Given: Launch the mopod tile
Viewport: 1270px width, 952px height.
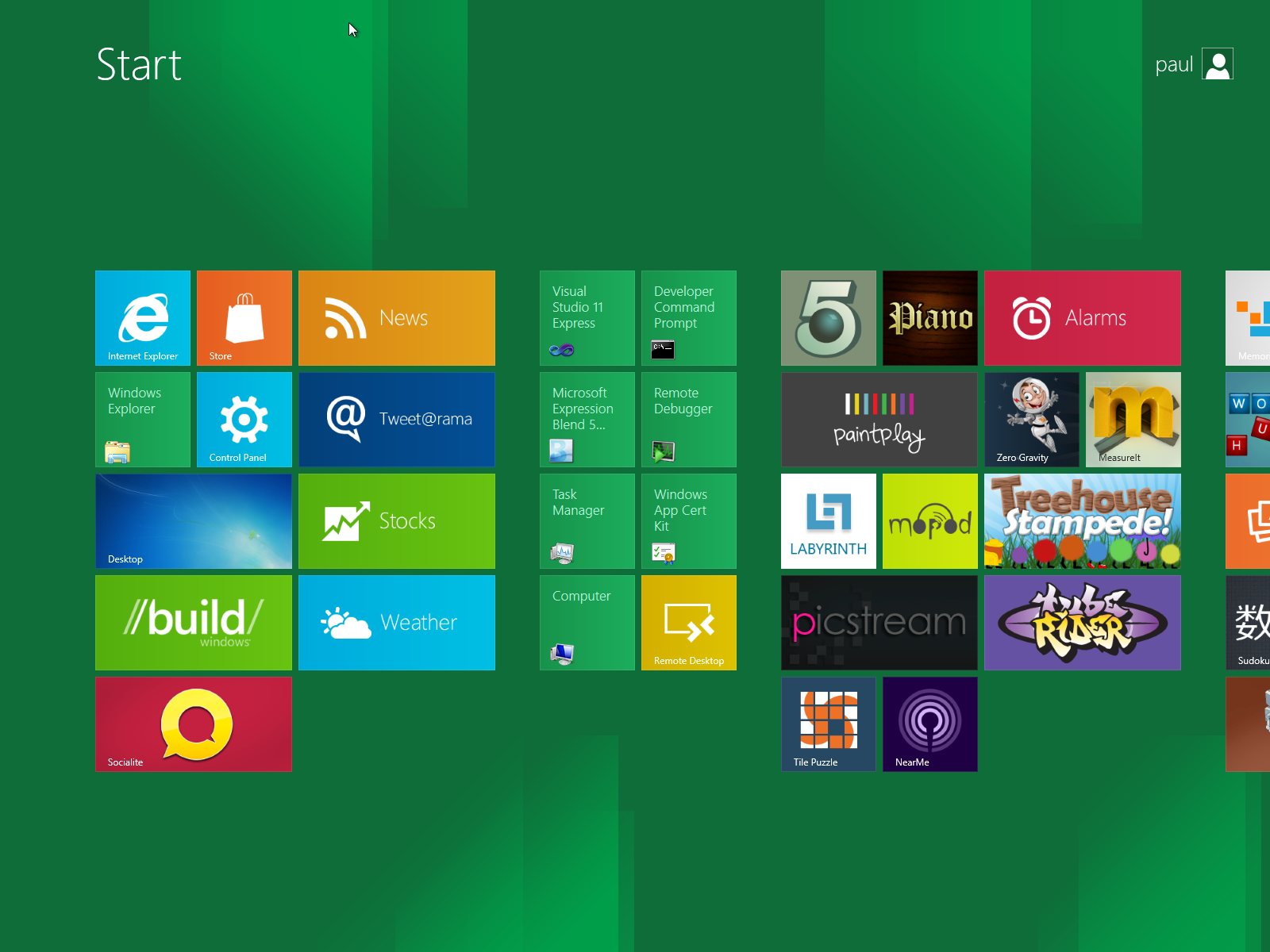Looking at the screenshot, I should (x=930, y=521).
